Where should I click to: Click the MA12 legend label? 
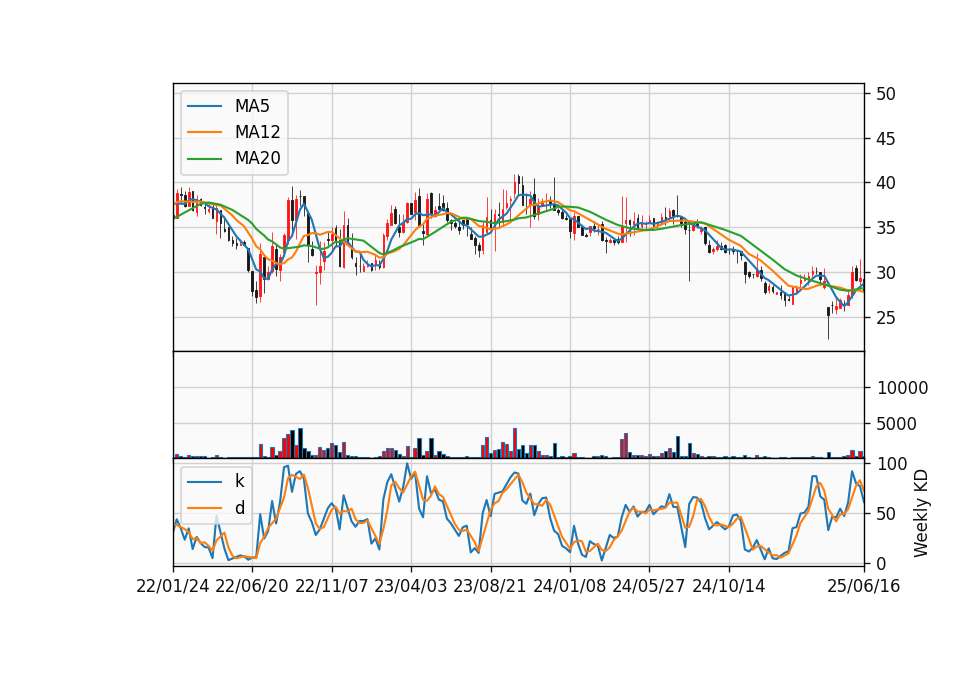[257, 132]
